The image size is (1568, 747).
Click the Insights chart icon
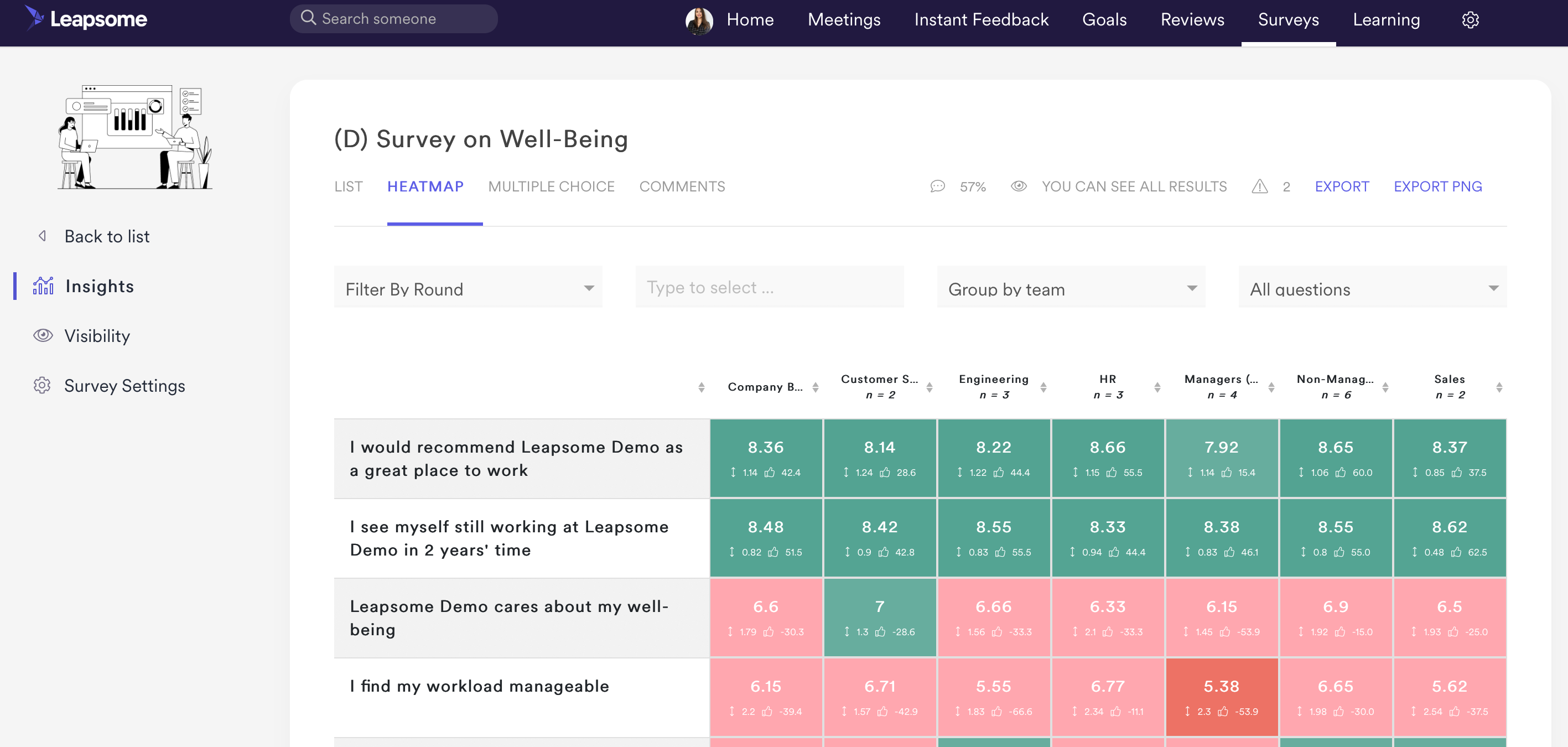(43, 286)
